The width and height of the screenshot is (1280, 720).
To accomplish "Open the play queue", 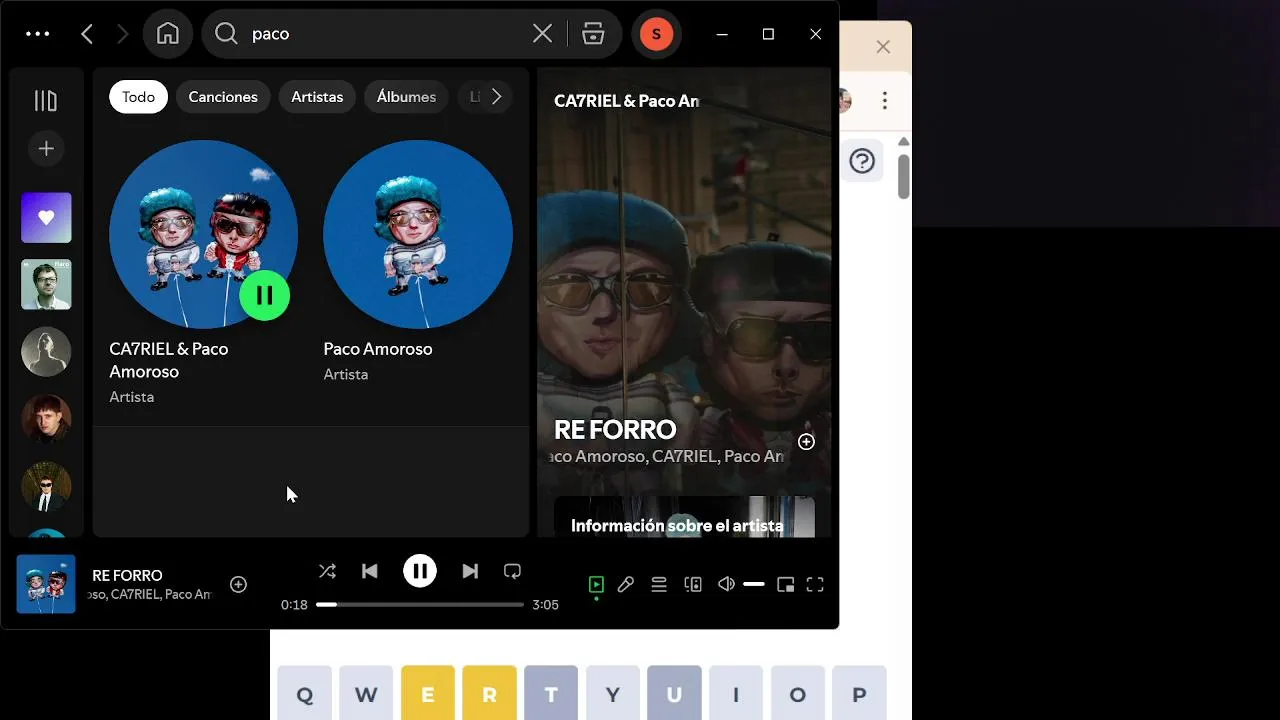I will coord(659,585).
